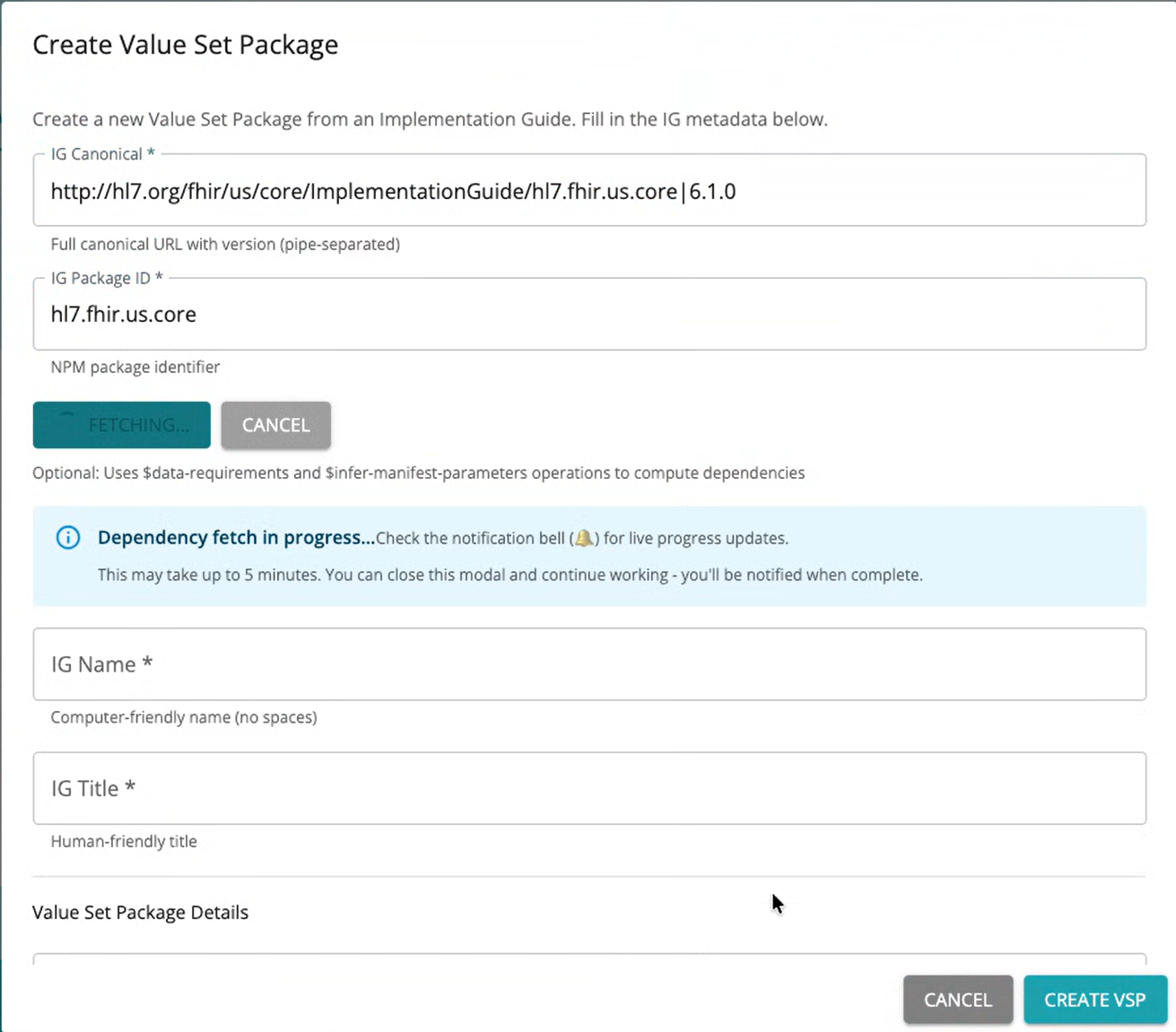
Task: Click the Value Set Package Details heading
Action: point(140,912)
